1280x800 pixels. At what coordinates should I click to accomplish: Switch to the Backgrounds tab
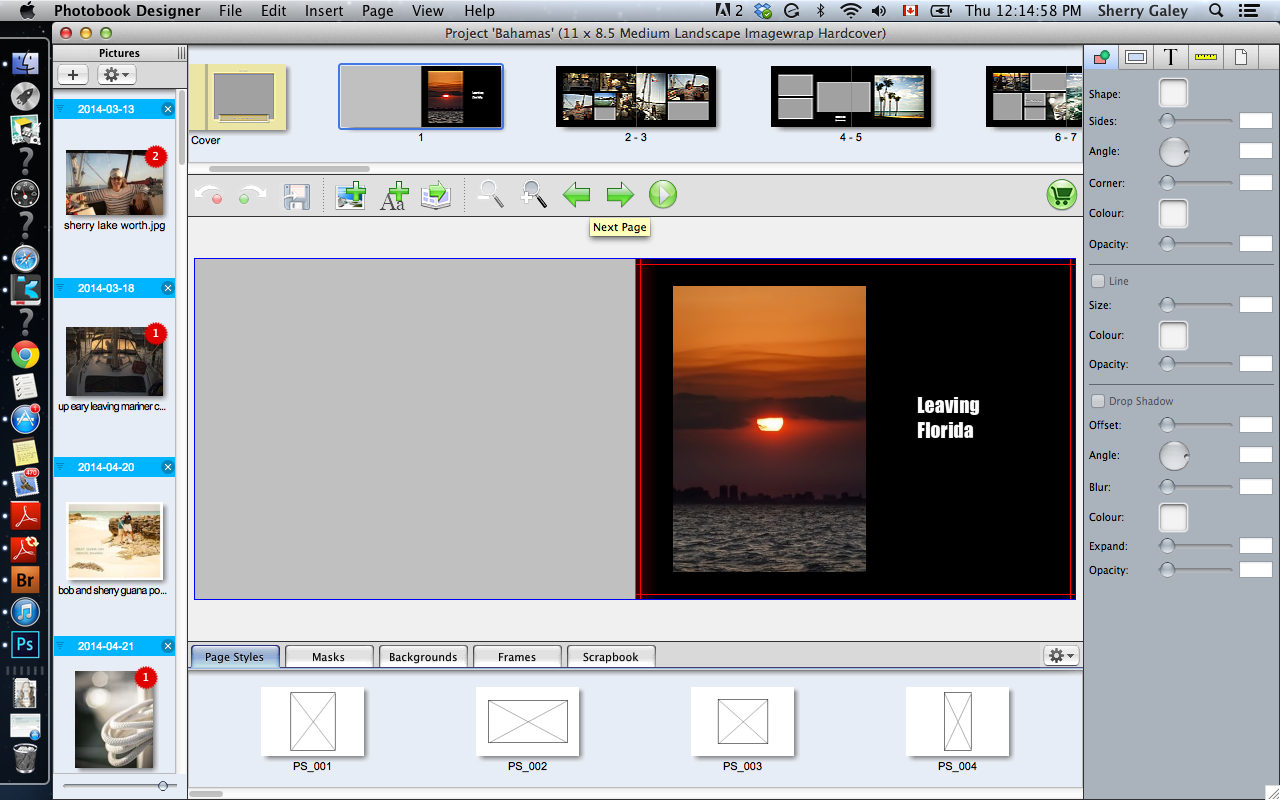click(x=423, y=657)
